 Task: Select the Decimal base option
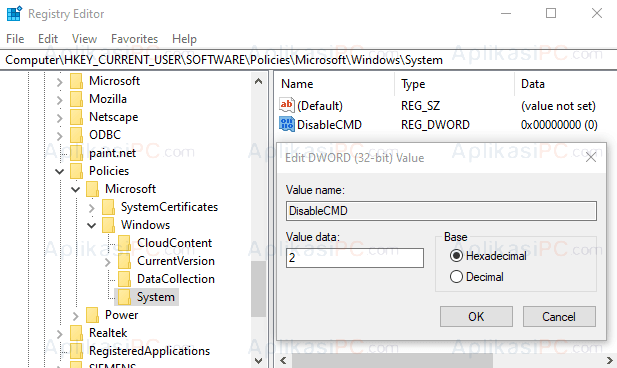click(x=456, y=277)
